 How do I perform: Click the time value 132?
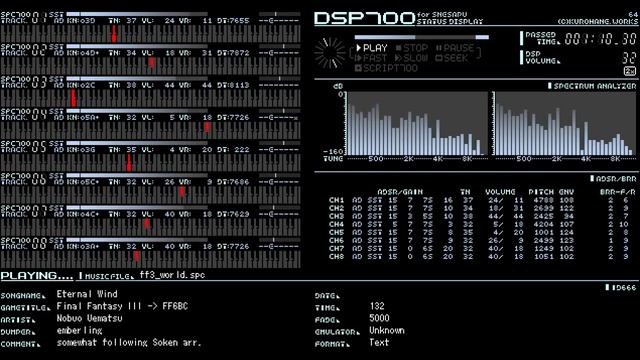pyautogui.click(x=377, y=306)
